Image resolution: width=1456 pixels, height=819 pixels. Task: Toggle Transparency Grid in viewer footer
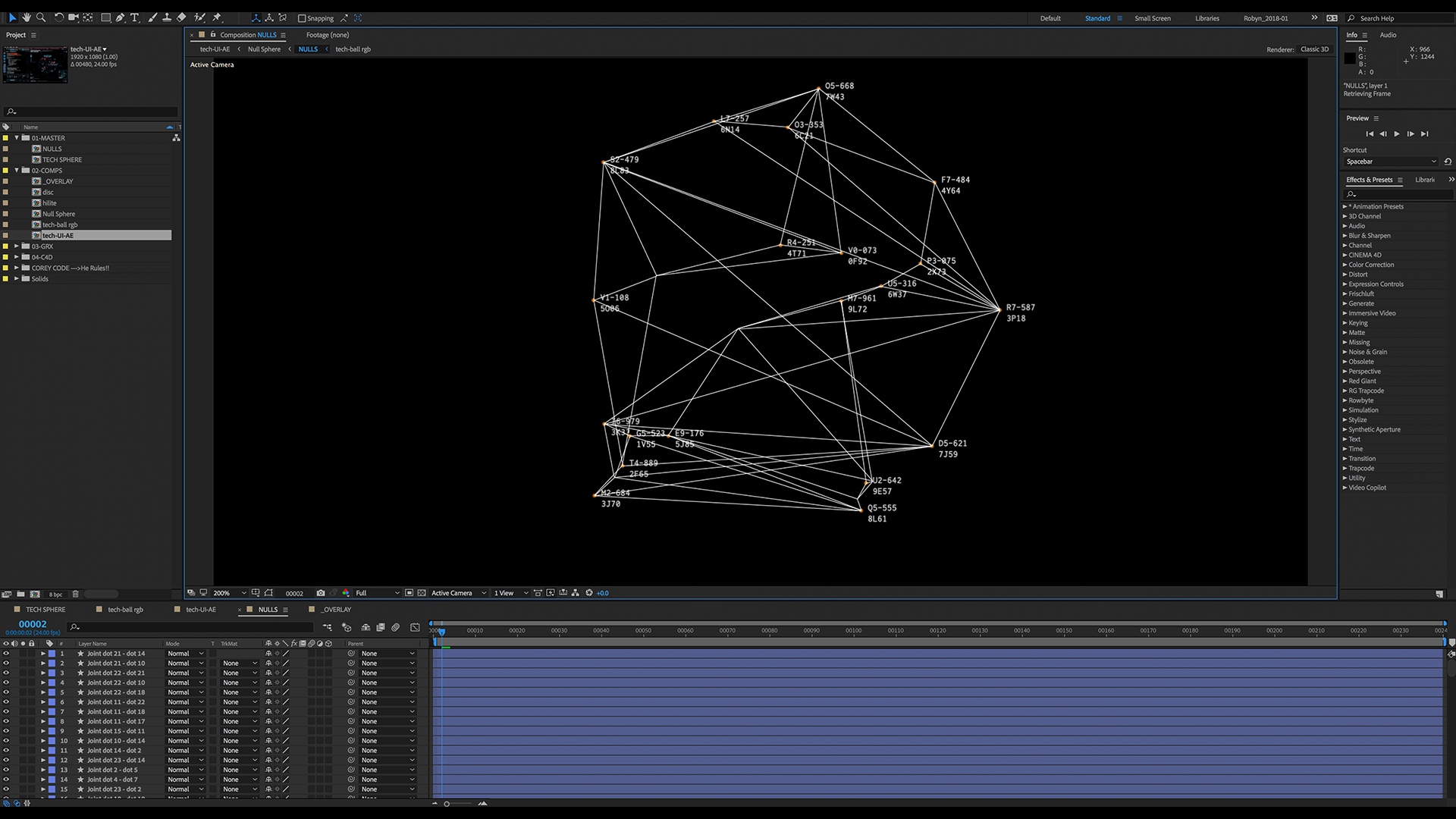click(422, 593)
